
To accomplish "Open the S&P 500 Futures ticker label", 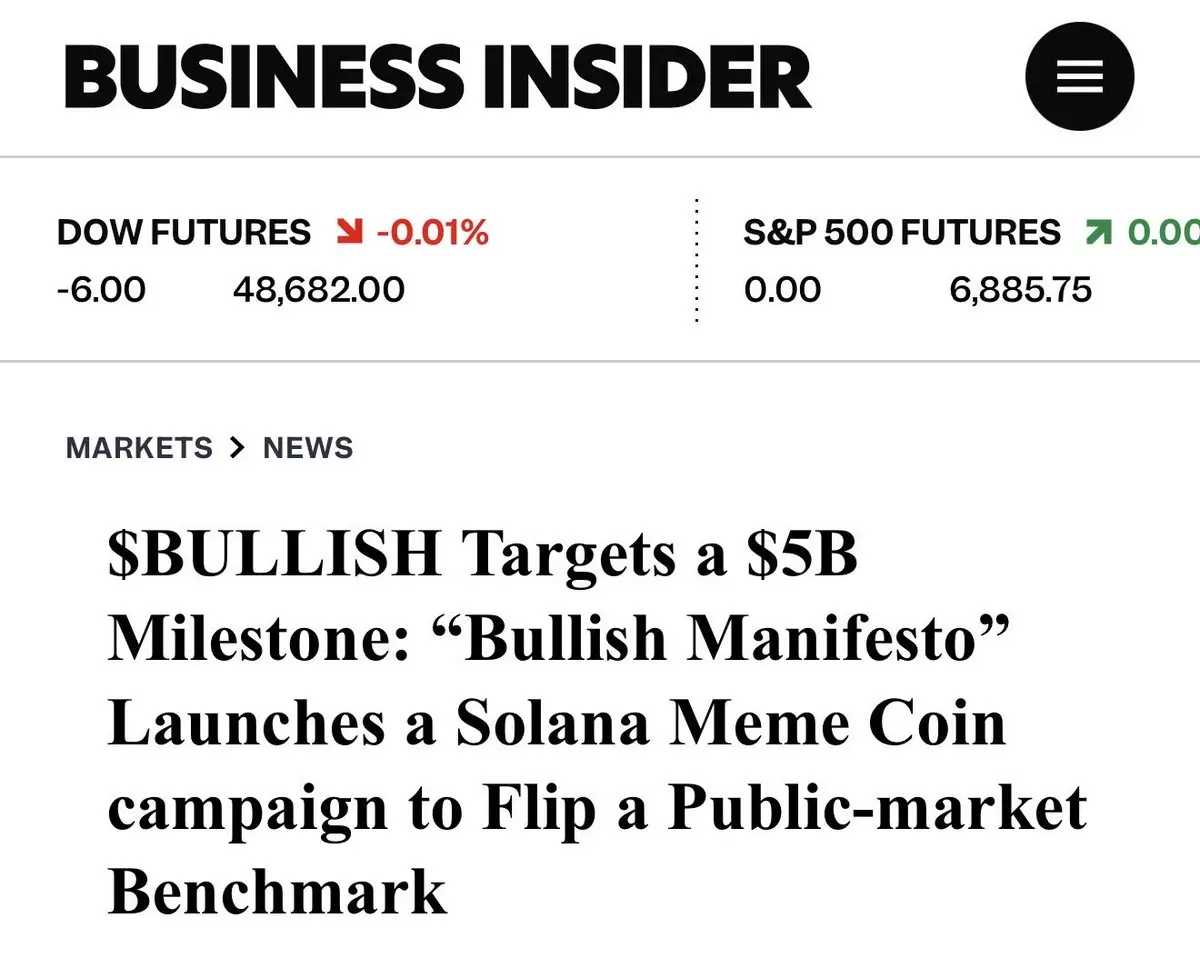I will pyautogui.click(x=901, y=233).
